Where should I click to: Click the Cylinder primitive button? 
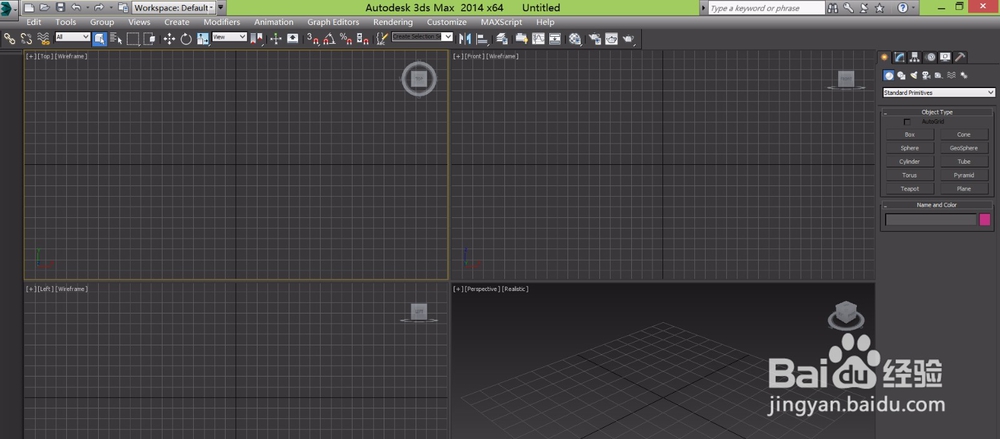909,161
